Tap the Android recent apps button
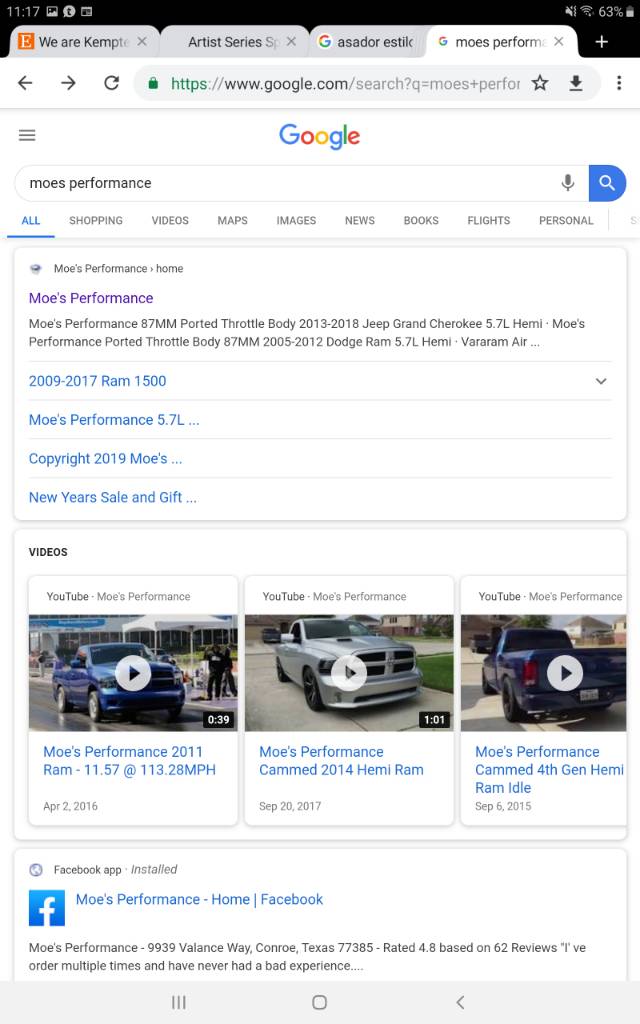Screen dimensions: 640x1024 (x=178, y=1002)
